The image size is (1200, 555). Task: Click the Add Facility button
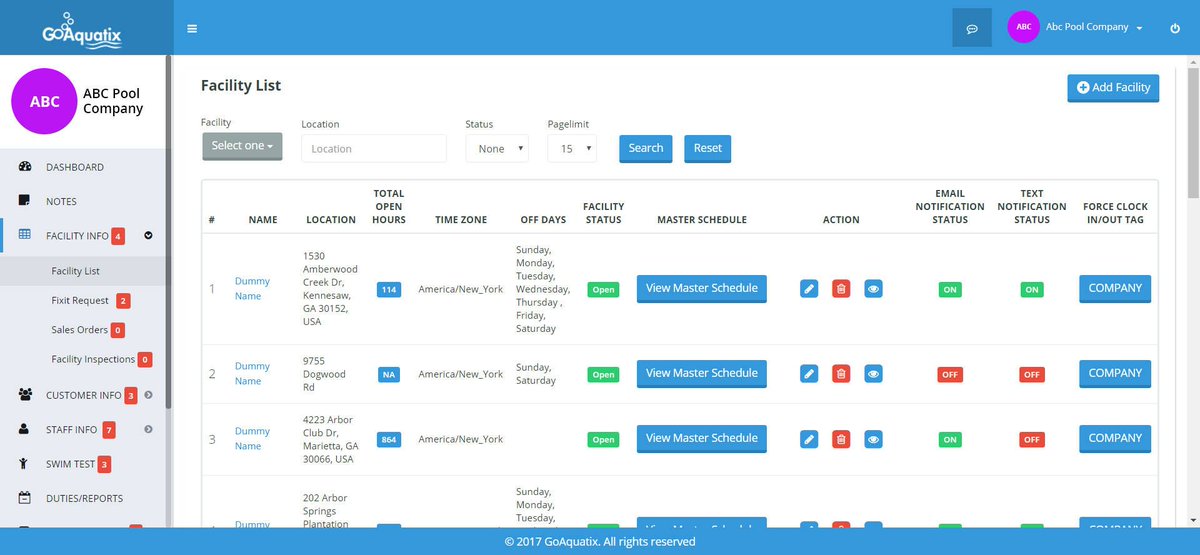(x=1113, y=88)
